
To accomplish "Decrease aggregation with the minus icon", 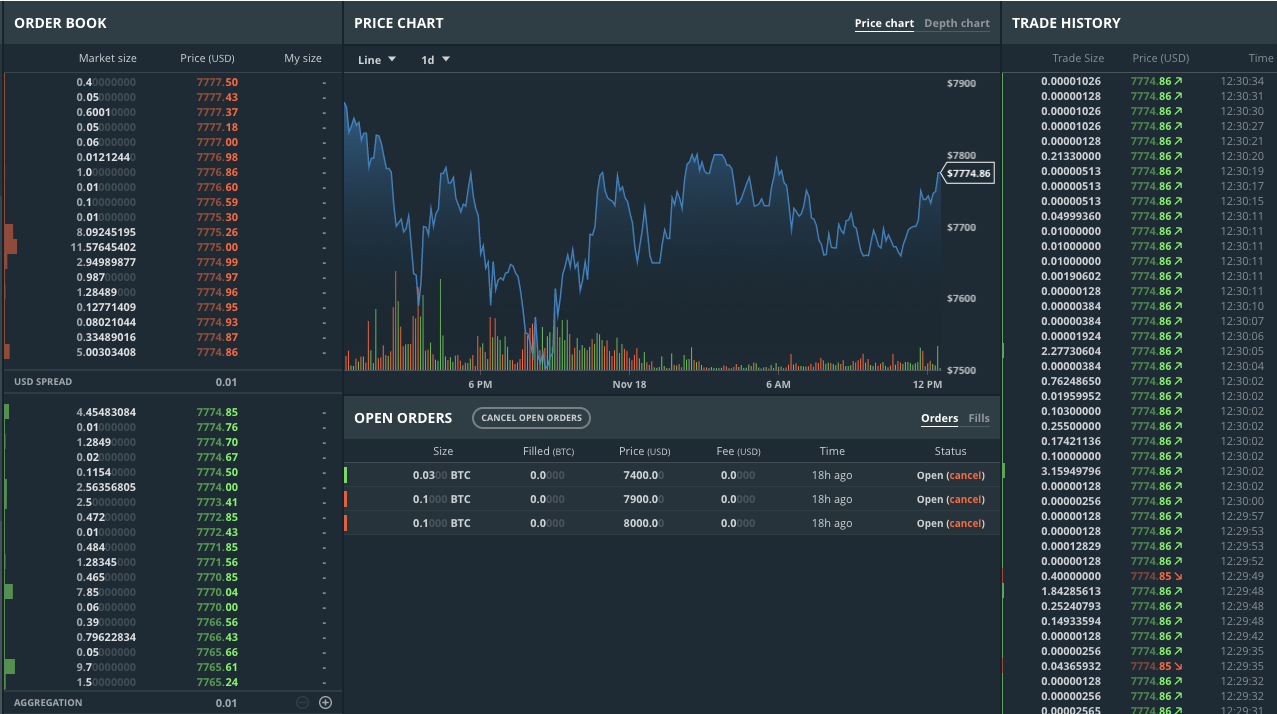I will [302, 703].
